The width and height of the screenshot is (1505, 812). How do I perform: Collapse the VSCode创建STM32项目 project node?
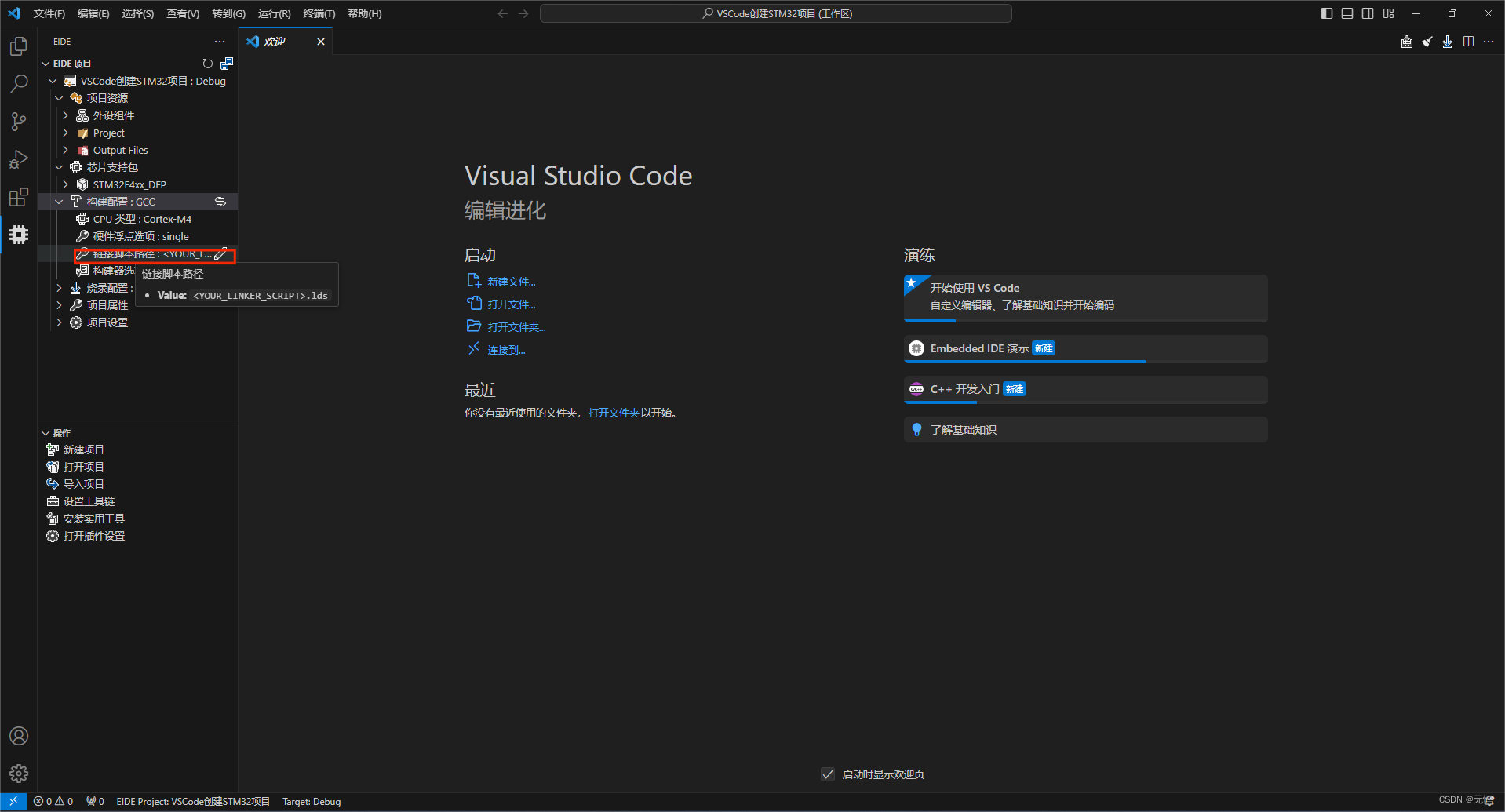tap(53, 81)
